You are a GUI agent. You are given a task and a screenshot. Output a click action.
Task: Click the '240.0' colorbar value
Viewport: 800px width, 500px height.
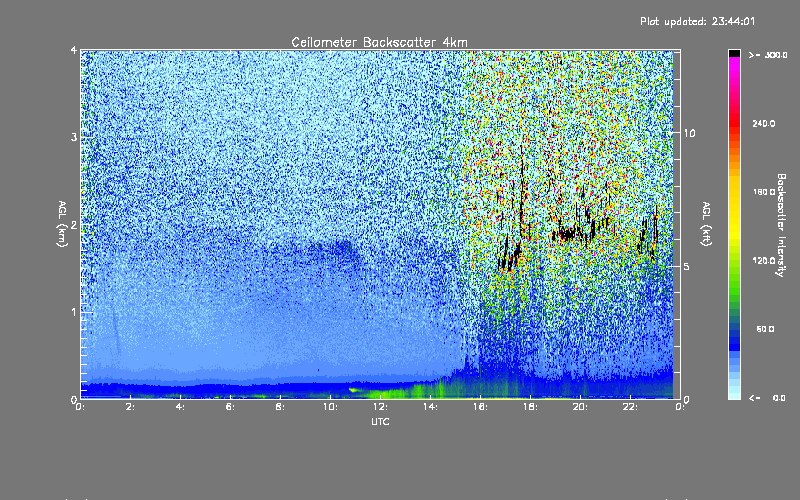click(764, 123)
